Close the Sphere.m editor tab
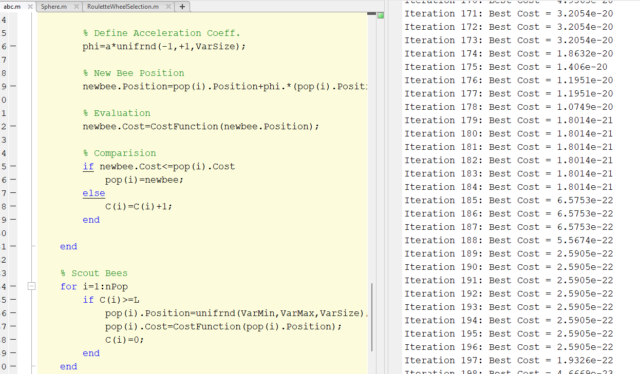640x374 pixels. pyautogui.click(x=76, y=7)
